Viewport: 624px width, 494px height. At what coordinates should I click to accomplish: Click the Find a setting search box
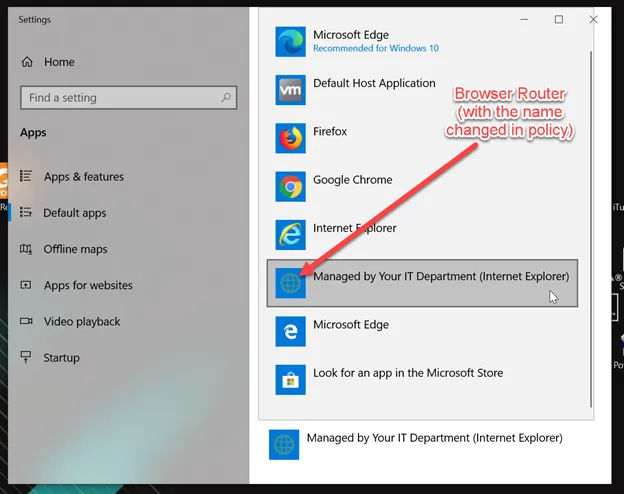120,98
